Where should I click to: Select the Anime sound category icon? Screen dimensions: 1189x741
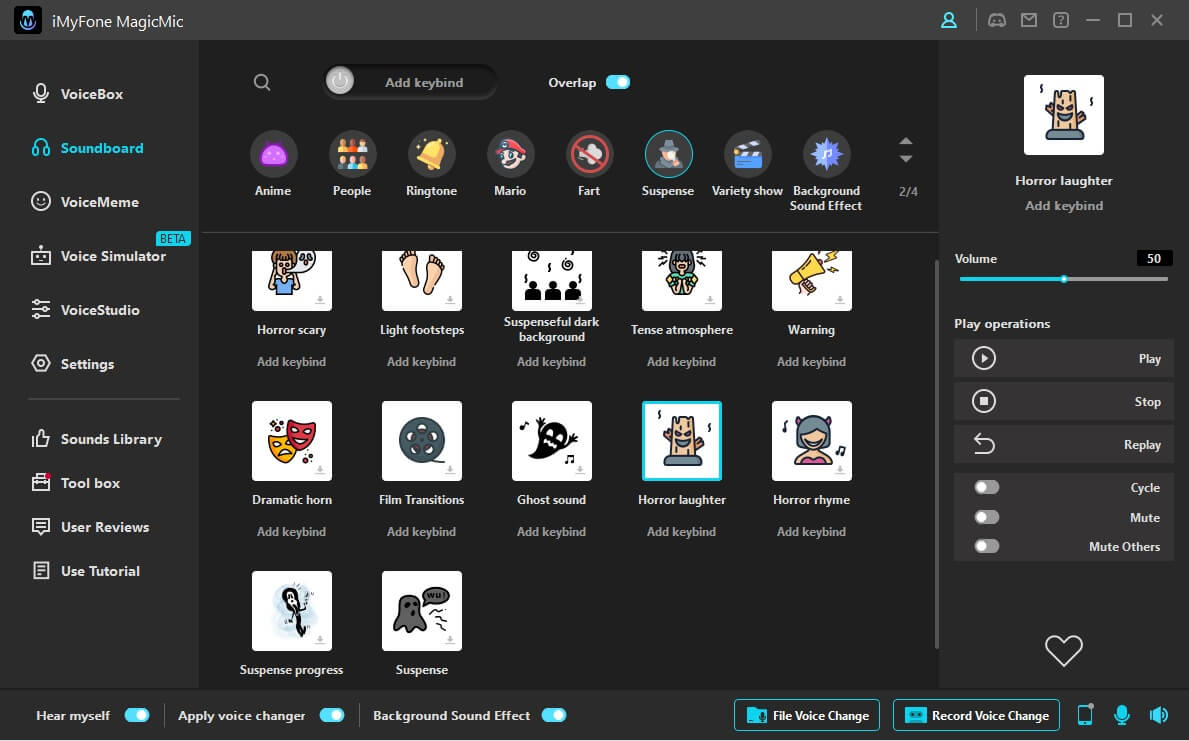click(x=273, y=154)
